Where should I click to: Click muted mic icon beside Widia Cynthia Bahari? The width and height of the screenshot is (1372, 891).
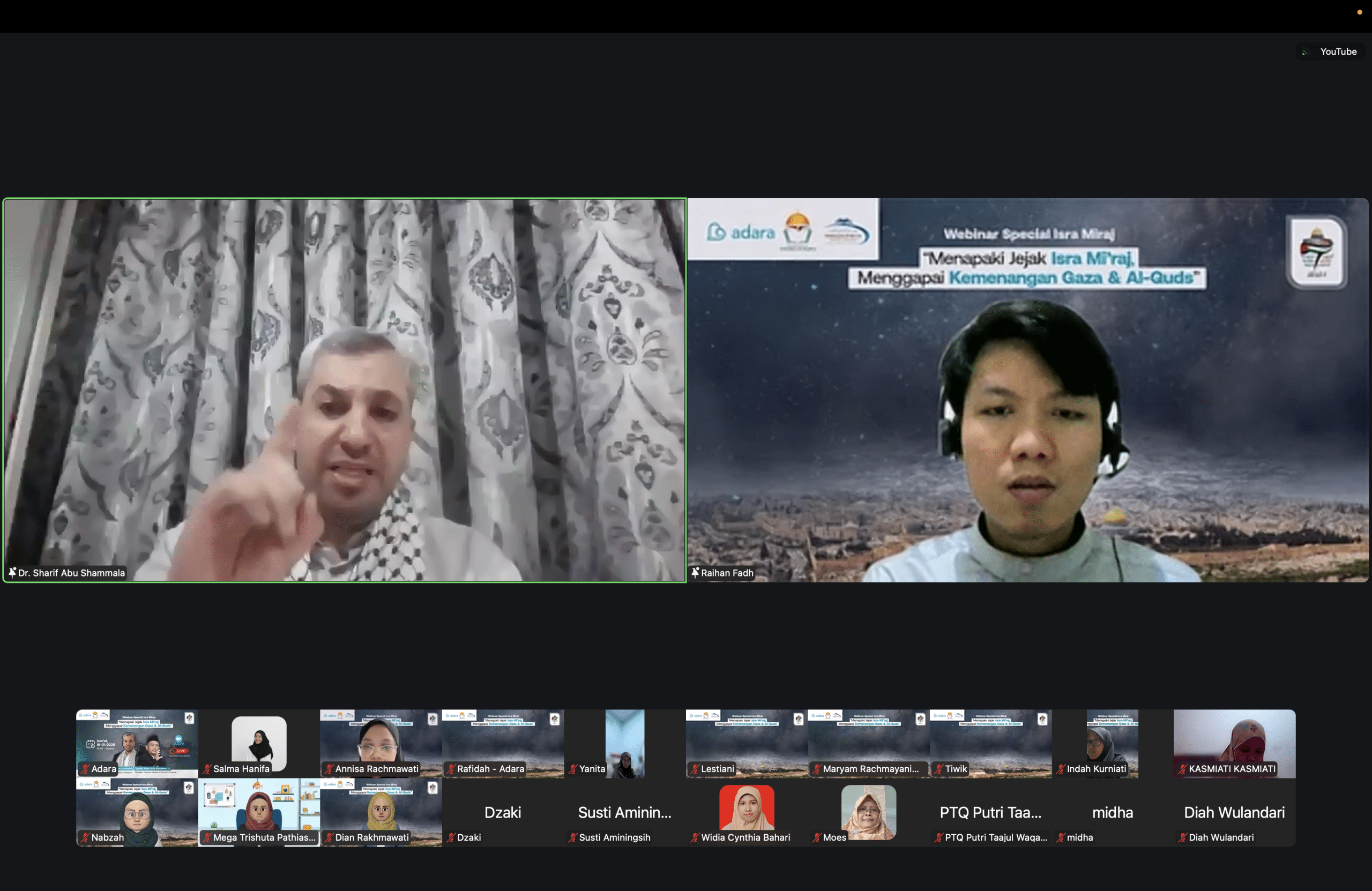[x=695, y=837]
